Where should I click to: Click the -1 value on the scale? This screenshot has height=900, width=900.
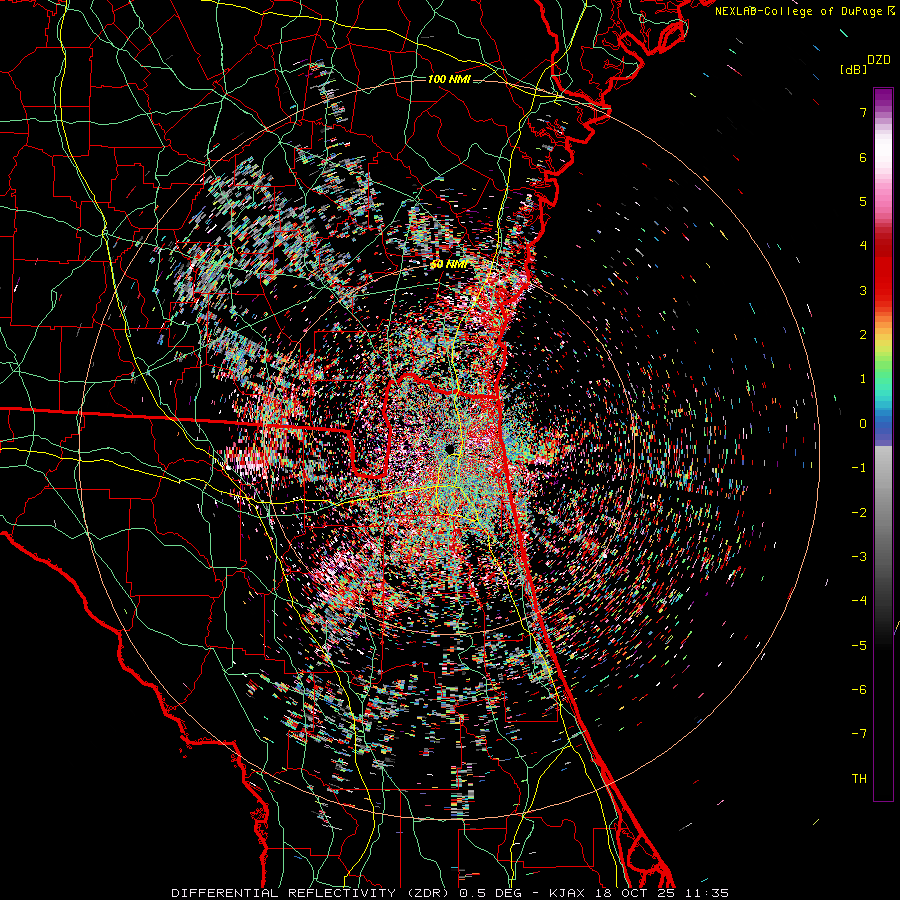(x=859, y=468)
